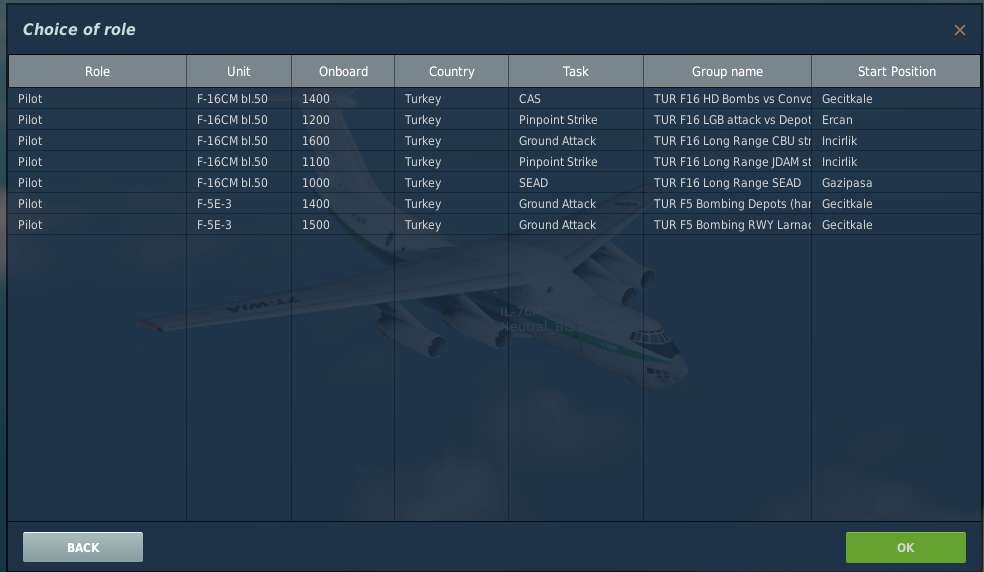Image resolution: width=984 pixels, height=572 pixels.
Task: Sort by the Unit column header
Action: pyautogui.click(x=239, y=72)
